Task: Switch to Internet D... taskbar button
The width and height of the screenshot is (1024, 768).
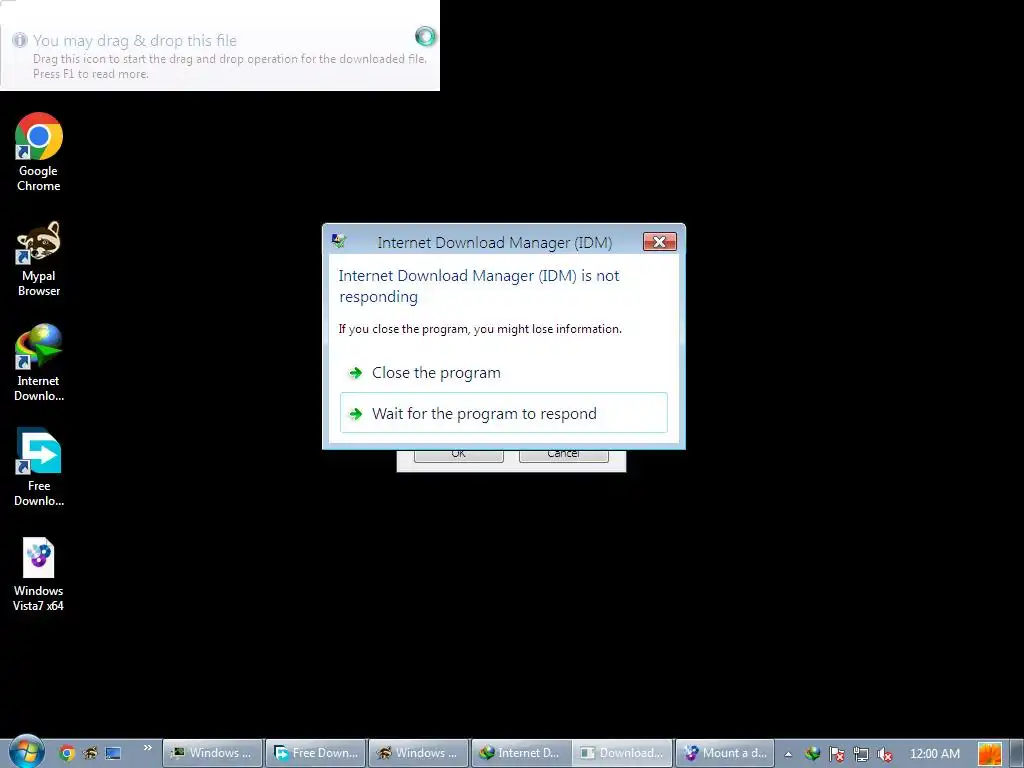Action: tap(521, 753)
